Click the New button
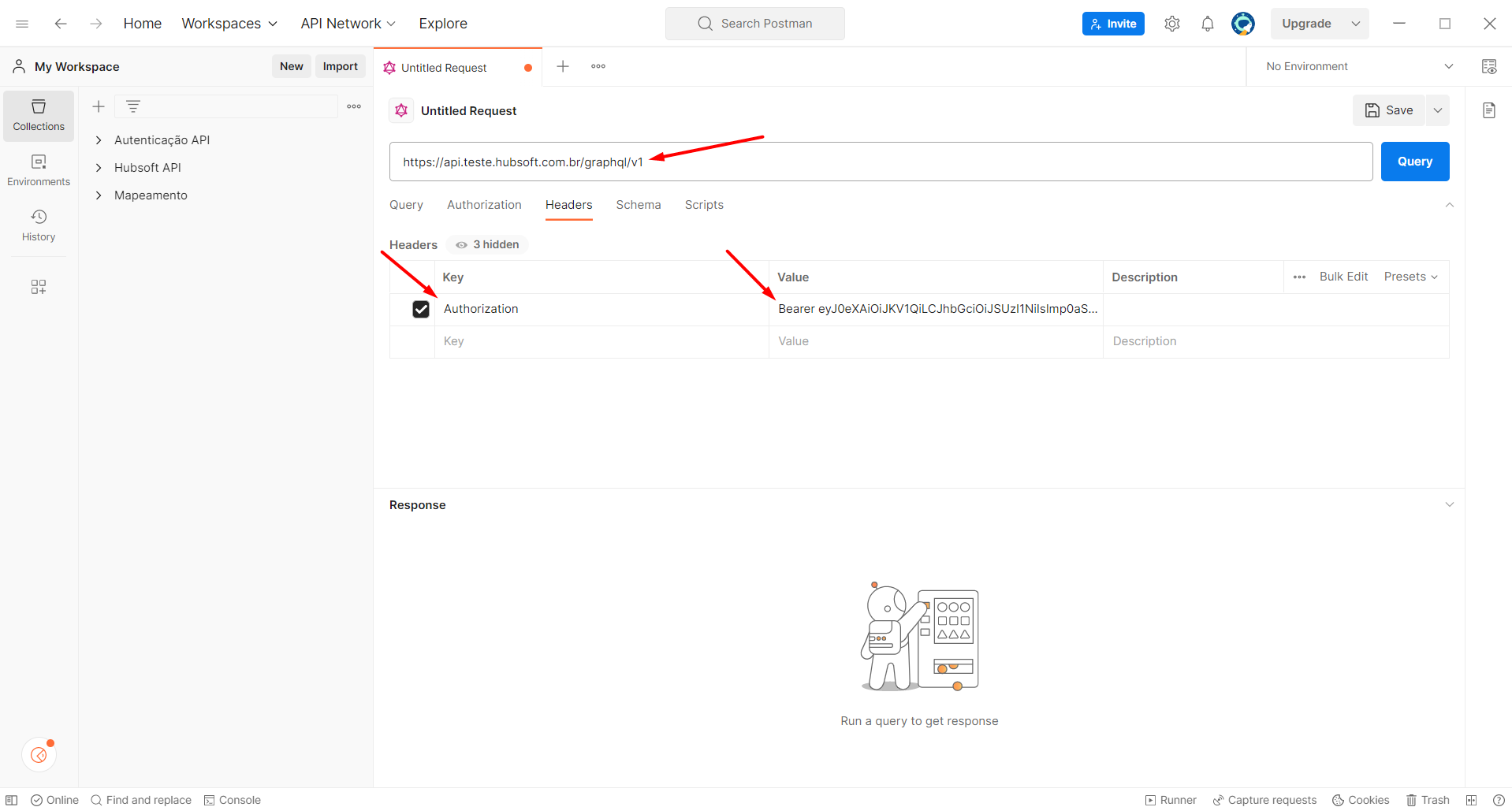Viewport: 1512px width, 807px height. (x=292, y=66)
